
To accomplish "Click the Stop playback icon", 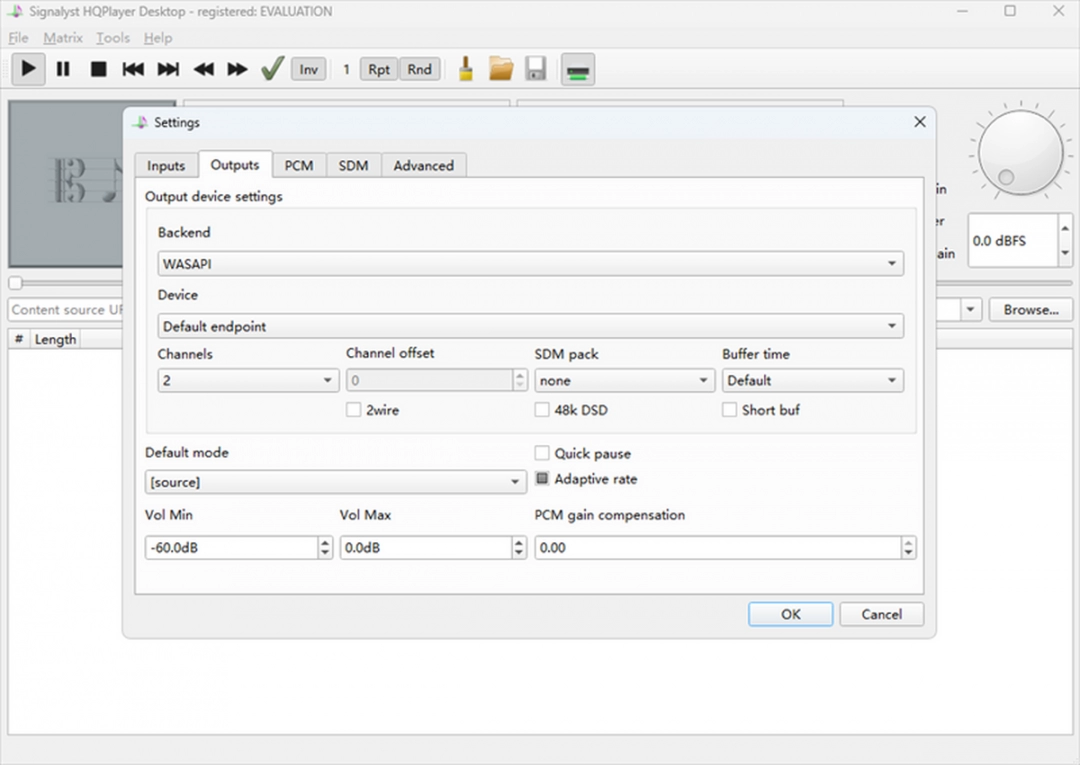I will point(99,69).
